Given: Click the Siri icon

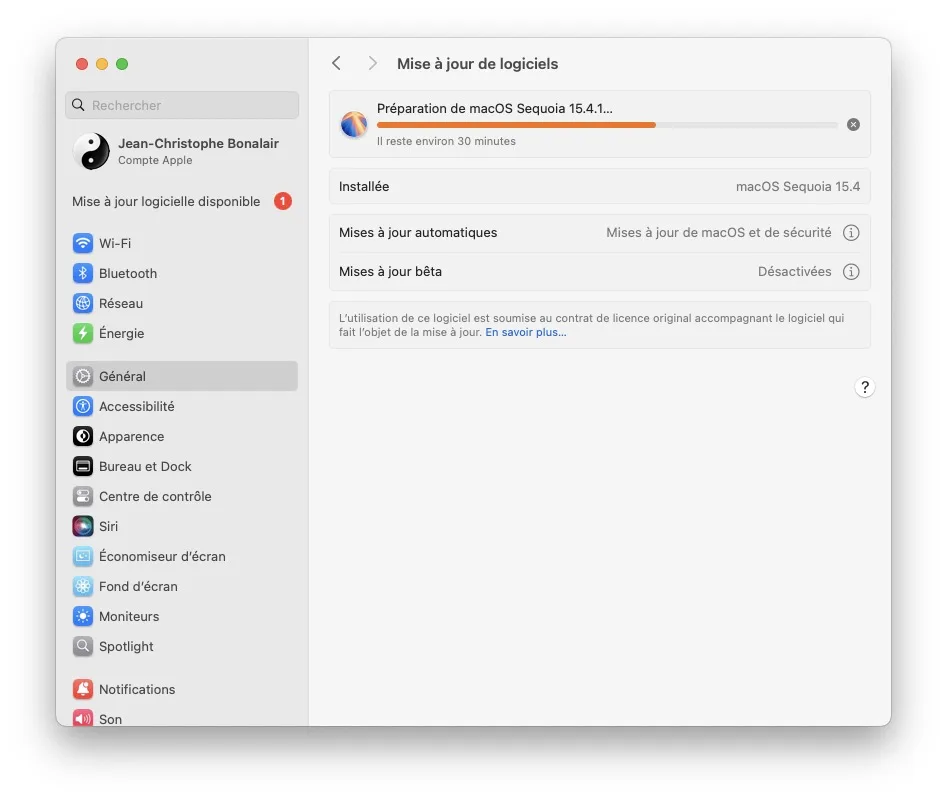Looking at the screenshot, I should (83, 526).
